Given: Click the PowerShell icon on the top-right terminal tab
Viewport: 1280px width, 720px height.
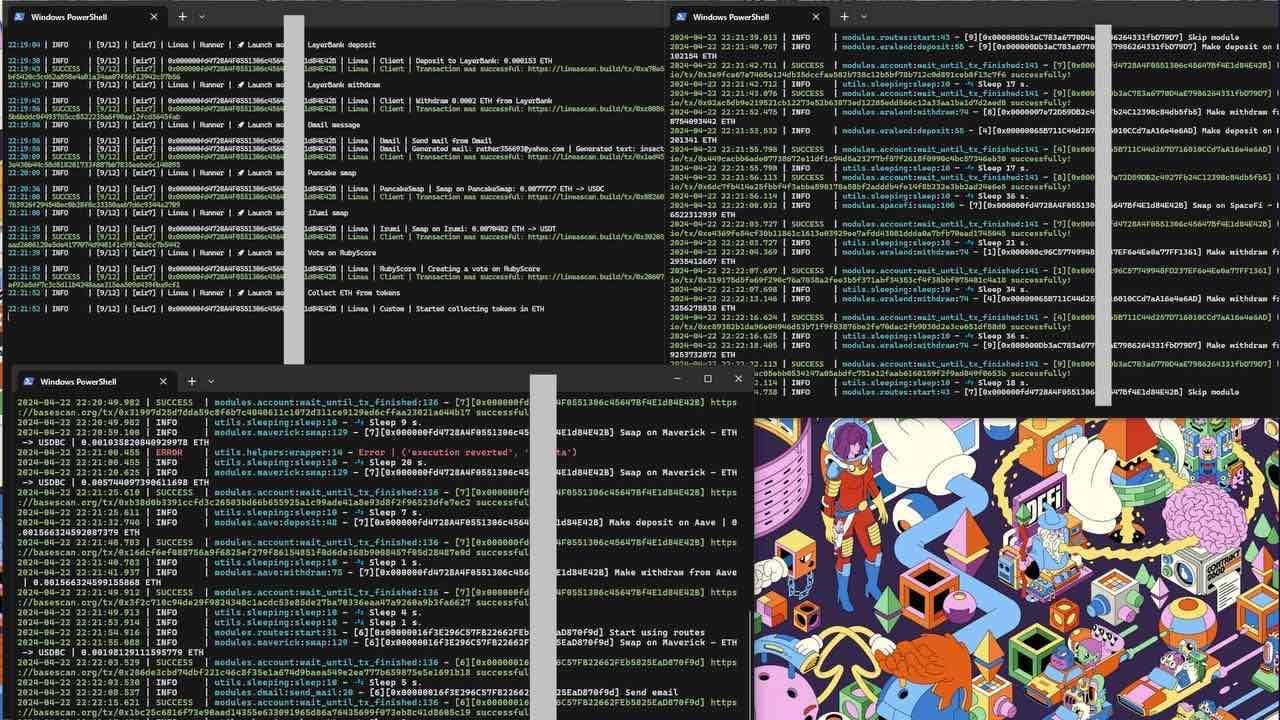Looking at the screenshot, I should coord(680,17).
